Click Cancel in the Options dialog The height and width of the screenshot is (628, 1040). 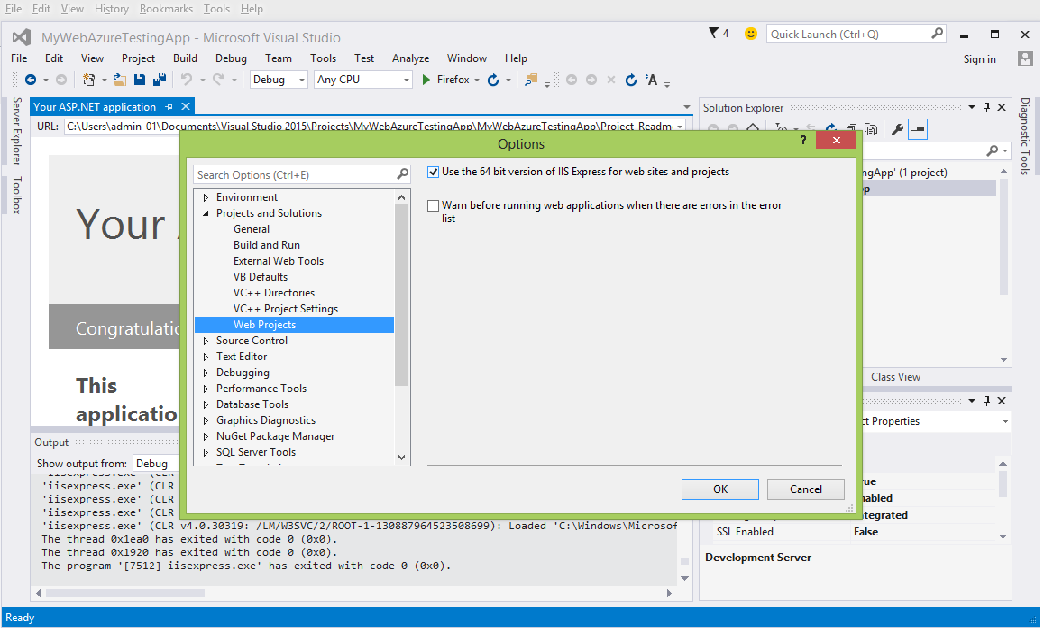806,489
